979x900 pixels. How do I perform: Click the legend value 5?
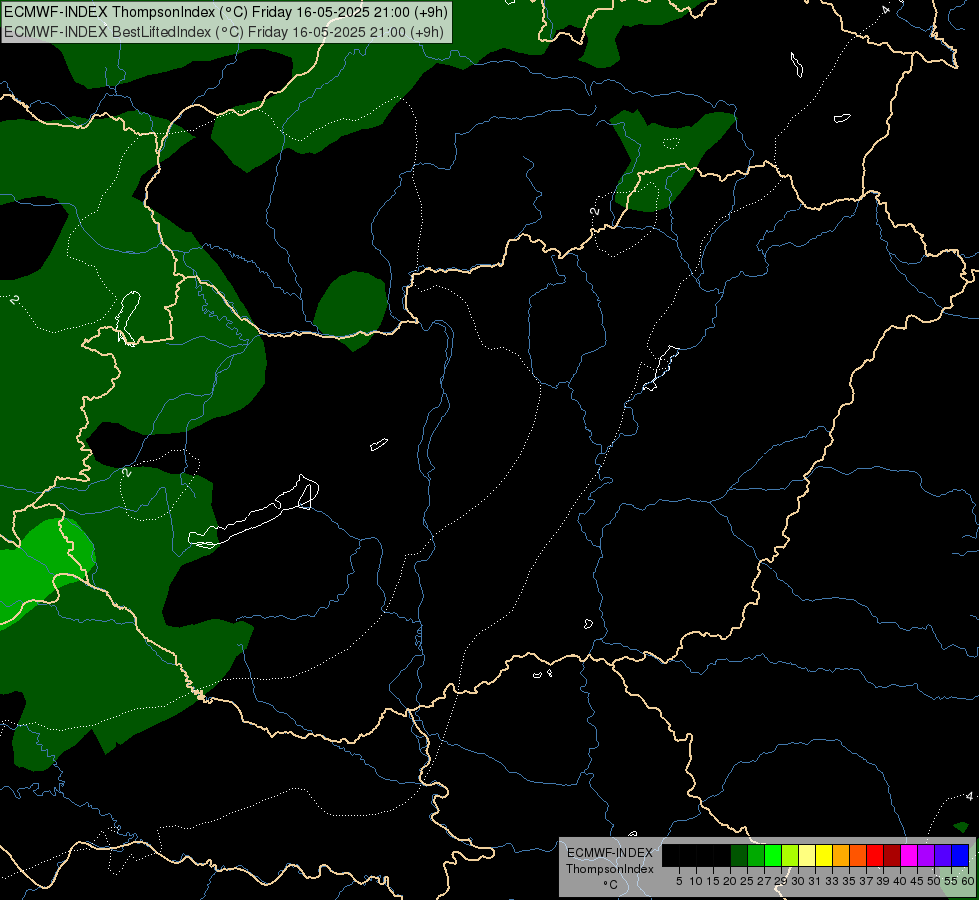[x=679, y=881]
